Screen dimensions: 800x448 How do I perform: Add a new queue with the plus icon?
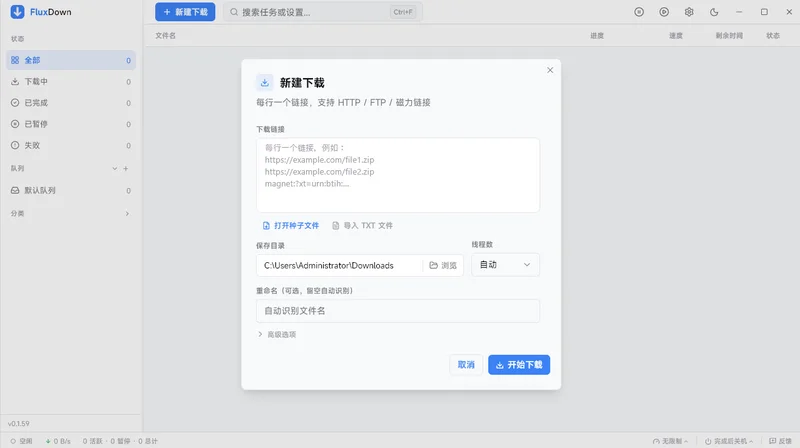click(x=126, y=168)
